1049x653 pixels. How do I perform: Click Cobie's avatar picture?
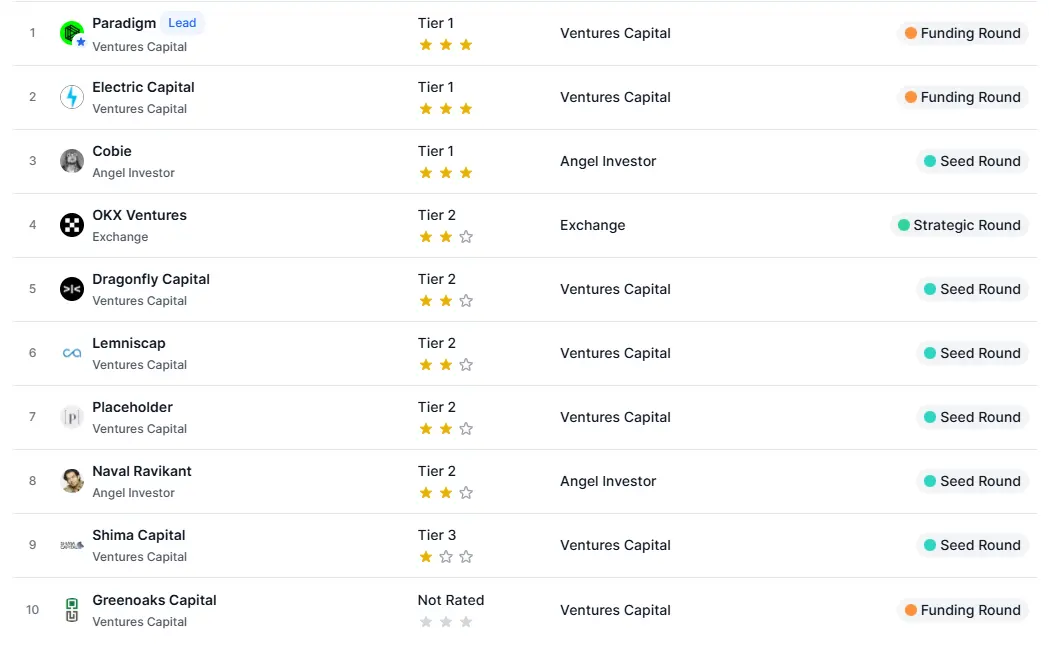pyautogui.click(x=71, y=161)
